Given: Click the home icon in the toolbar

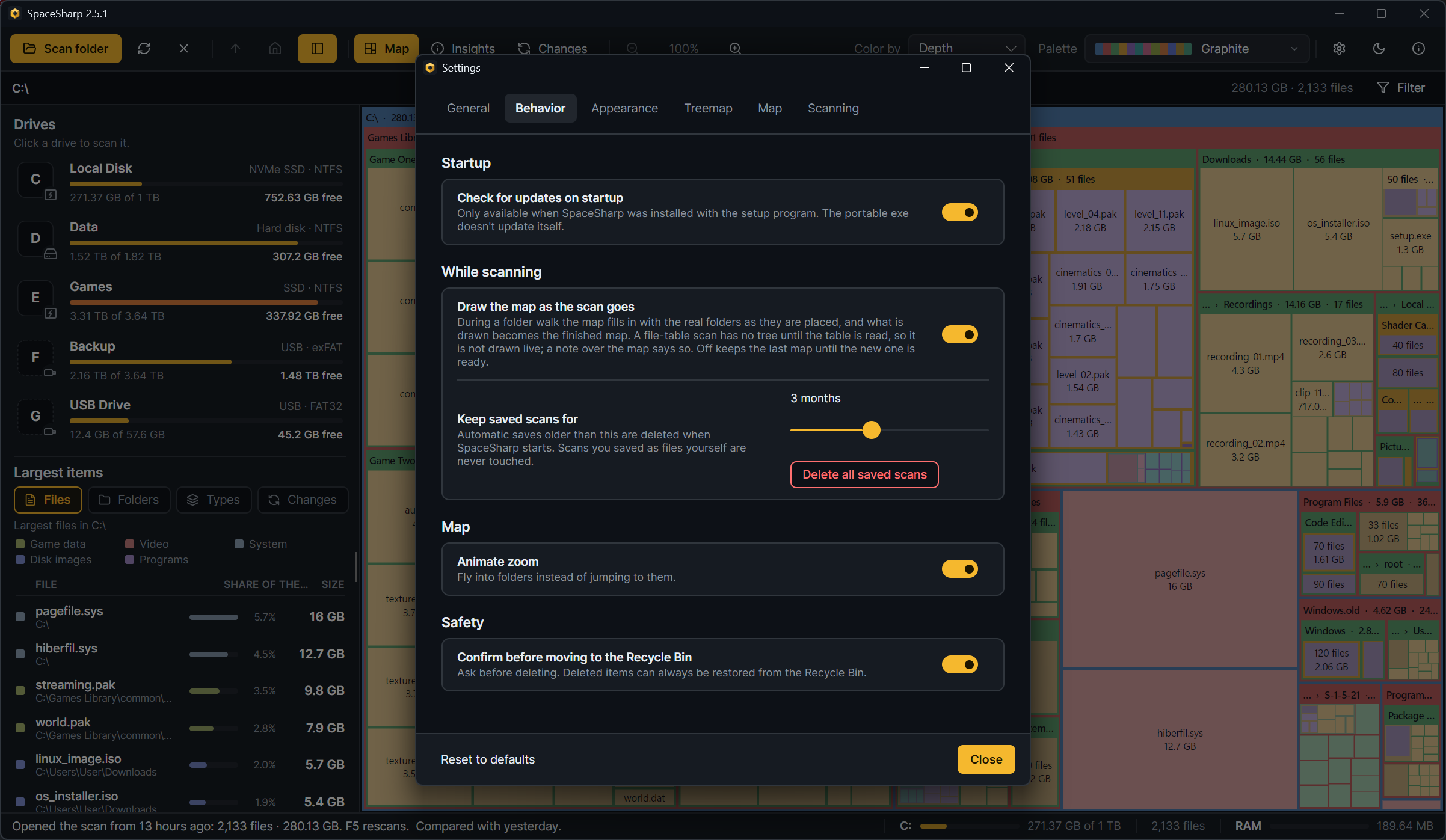Looking at the screenshot, I should (x=275, y=49).
